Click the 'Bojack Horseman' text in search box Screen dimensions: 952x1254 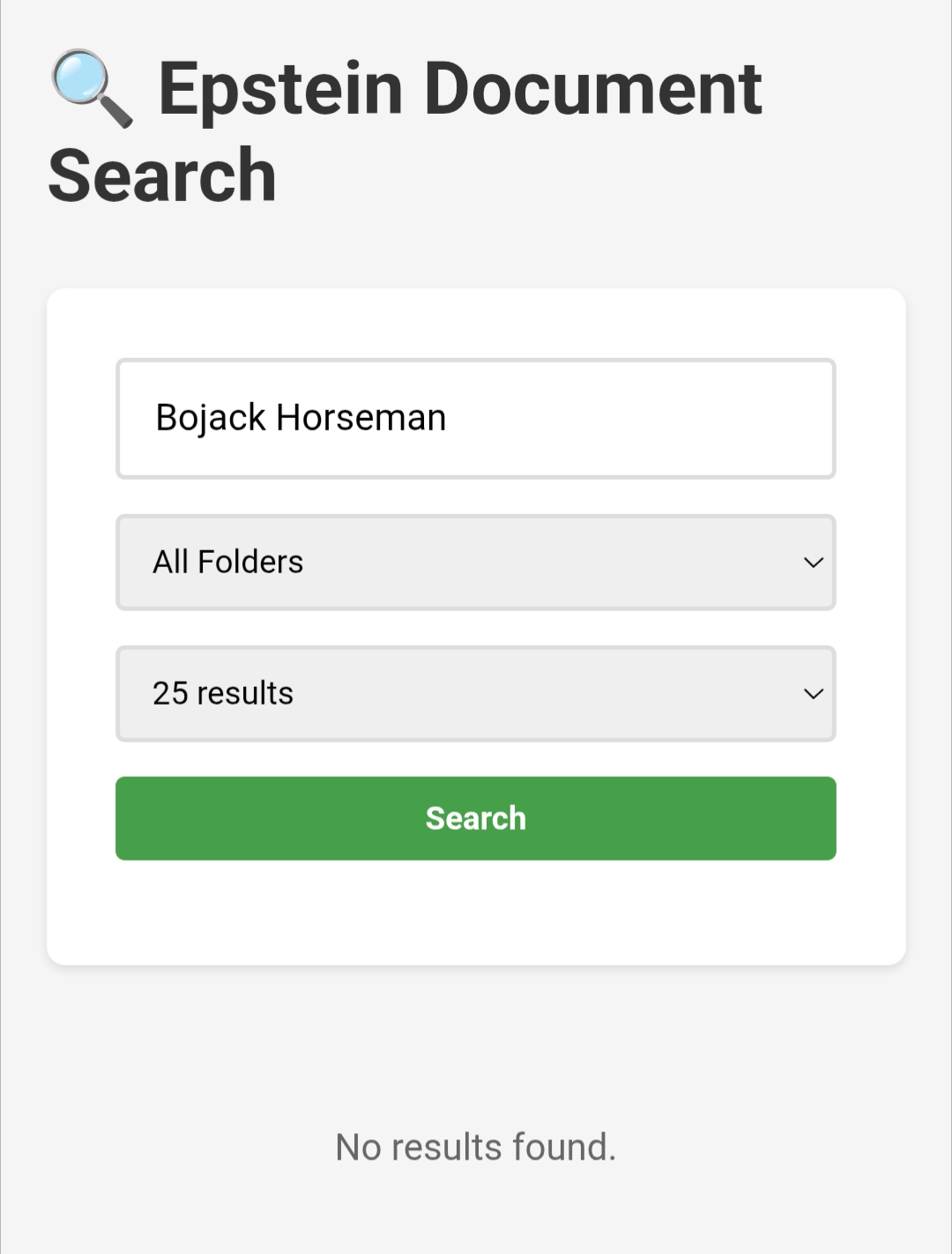coord(301,418)
